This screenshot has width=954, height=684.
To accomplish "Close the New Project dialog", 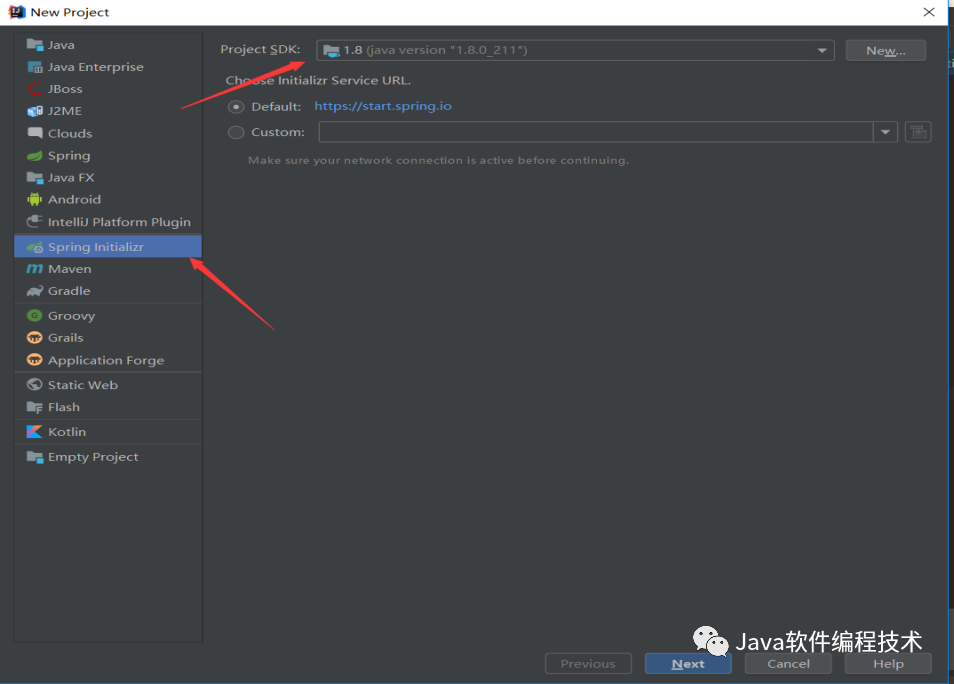I will [x=929, y=12].
